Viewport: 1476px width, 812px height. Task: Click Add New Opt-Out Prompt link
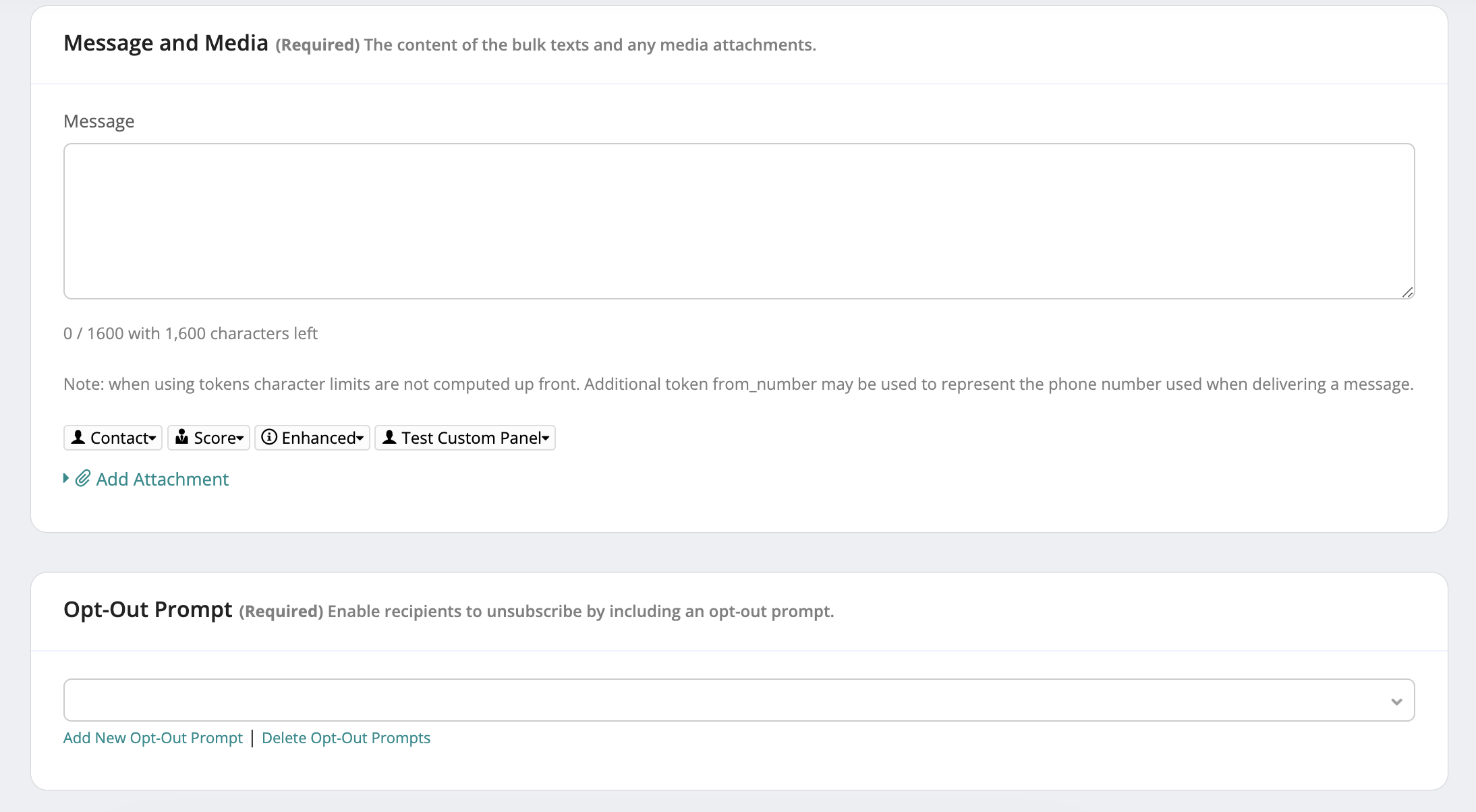pyautogui.click(x=153, y=738)
